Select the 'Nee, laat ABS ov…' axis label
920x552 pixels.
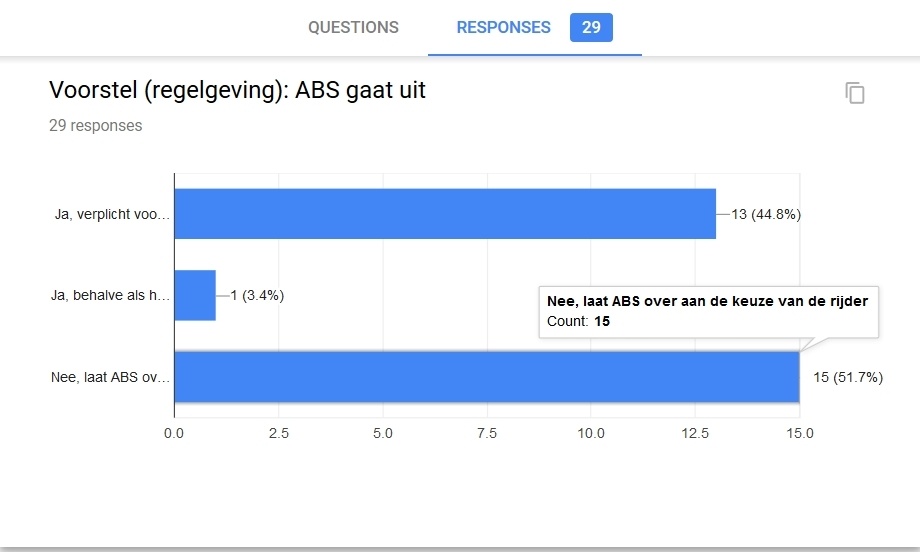[110, 377]
